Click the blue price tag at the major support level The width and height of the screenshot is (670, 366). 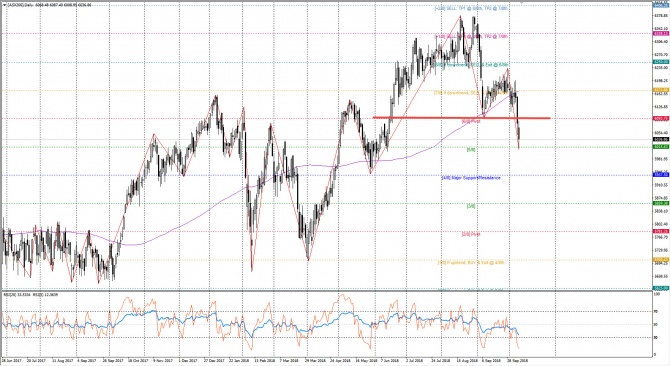(661, 175)
